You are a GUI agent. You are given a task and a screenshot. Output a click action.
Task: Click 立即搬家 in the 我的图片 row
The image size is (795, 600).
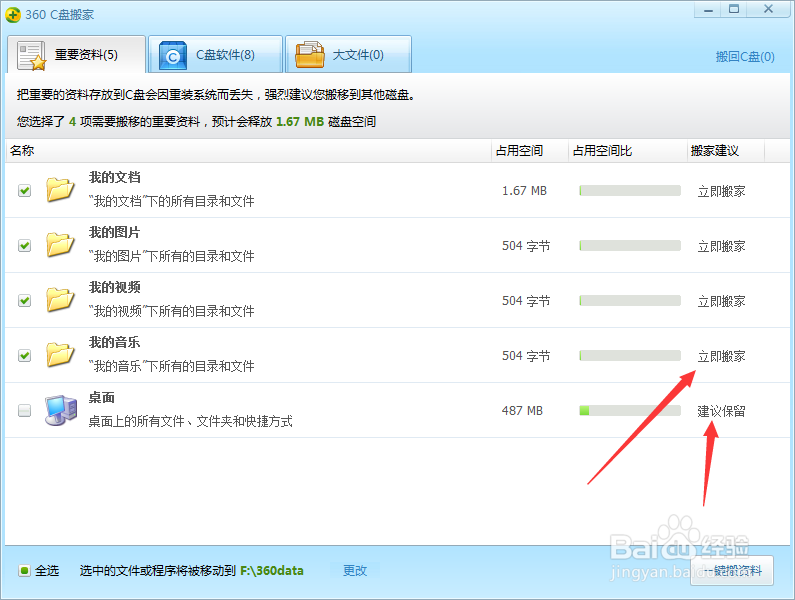(x=721, y=246)
